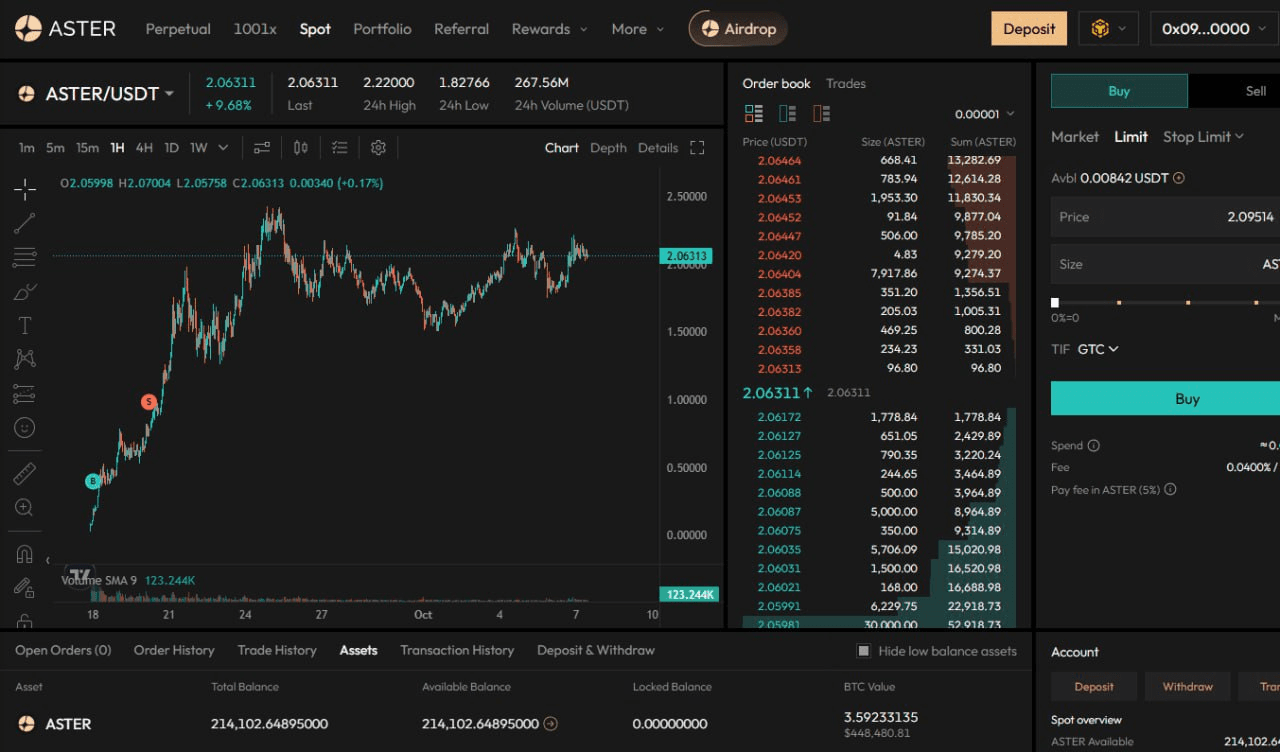Open chart settings gear icon
This screenshot has height=752, width=1280.
(378, 148)
